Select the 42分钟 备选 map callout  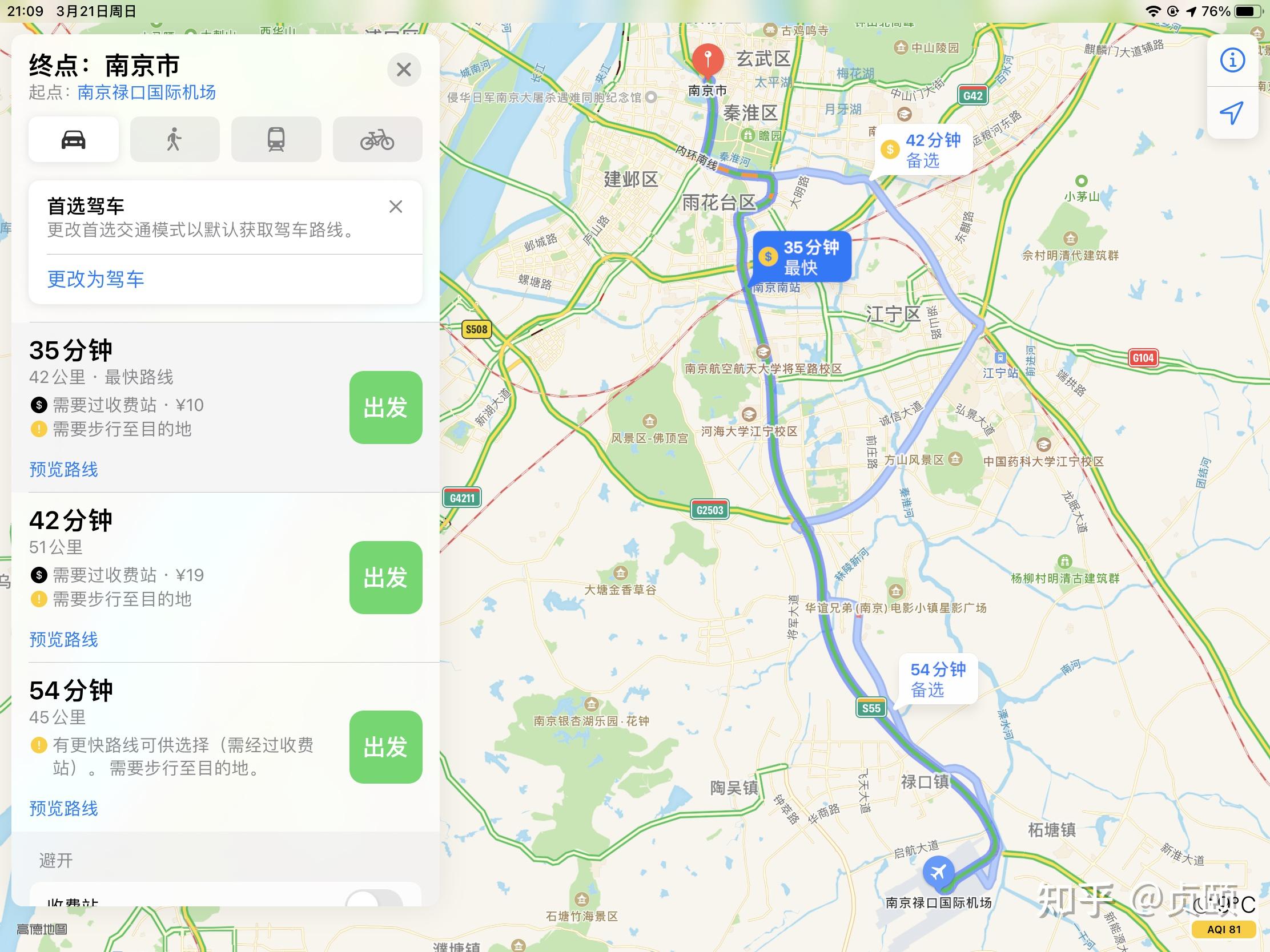(924, 150)
